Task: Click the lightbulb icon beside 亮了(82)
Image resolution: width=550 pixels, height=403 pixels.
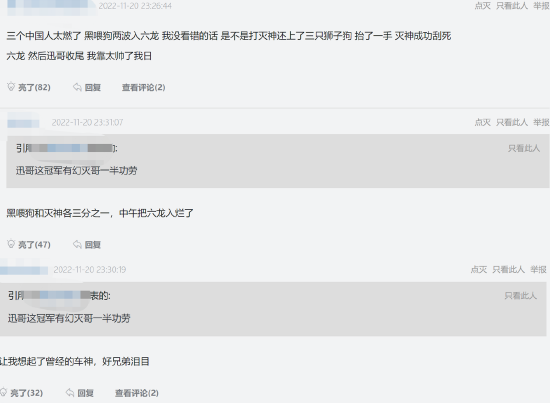Action: coord(11,86)
